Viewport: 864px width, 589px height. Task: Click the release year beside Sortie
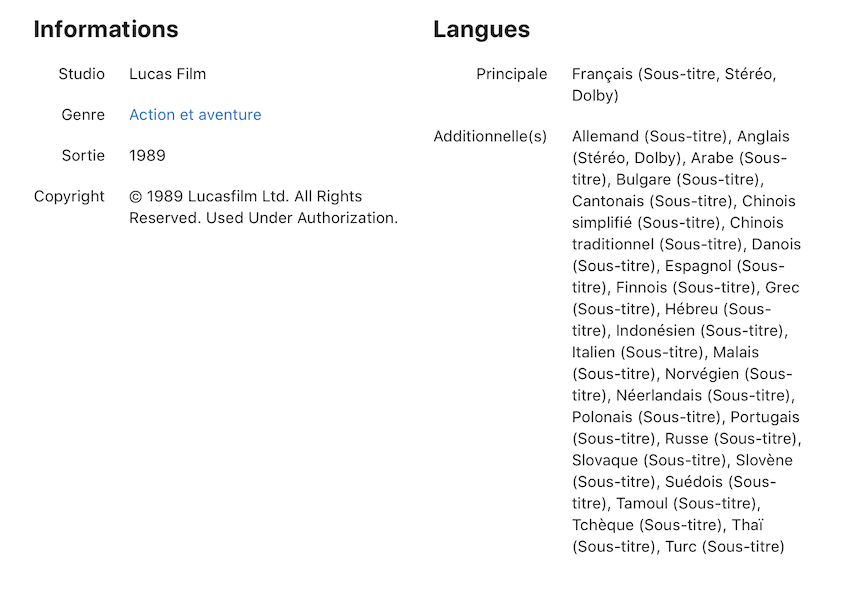(147, 156)
